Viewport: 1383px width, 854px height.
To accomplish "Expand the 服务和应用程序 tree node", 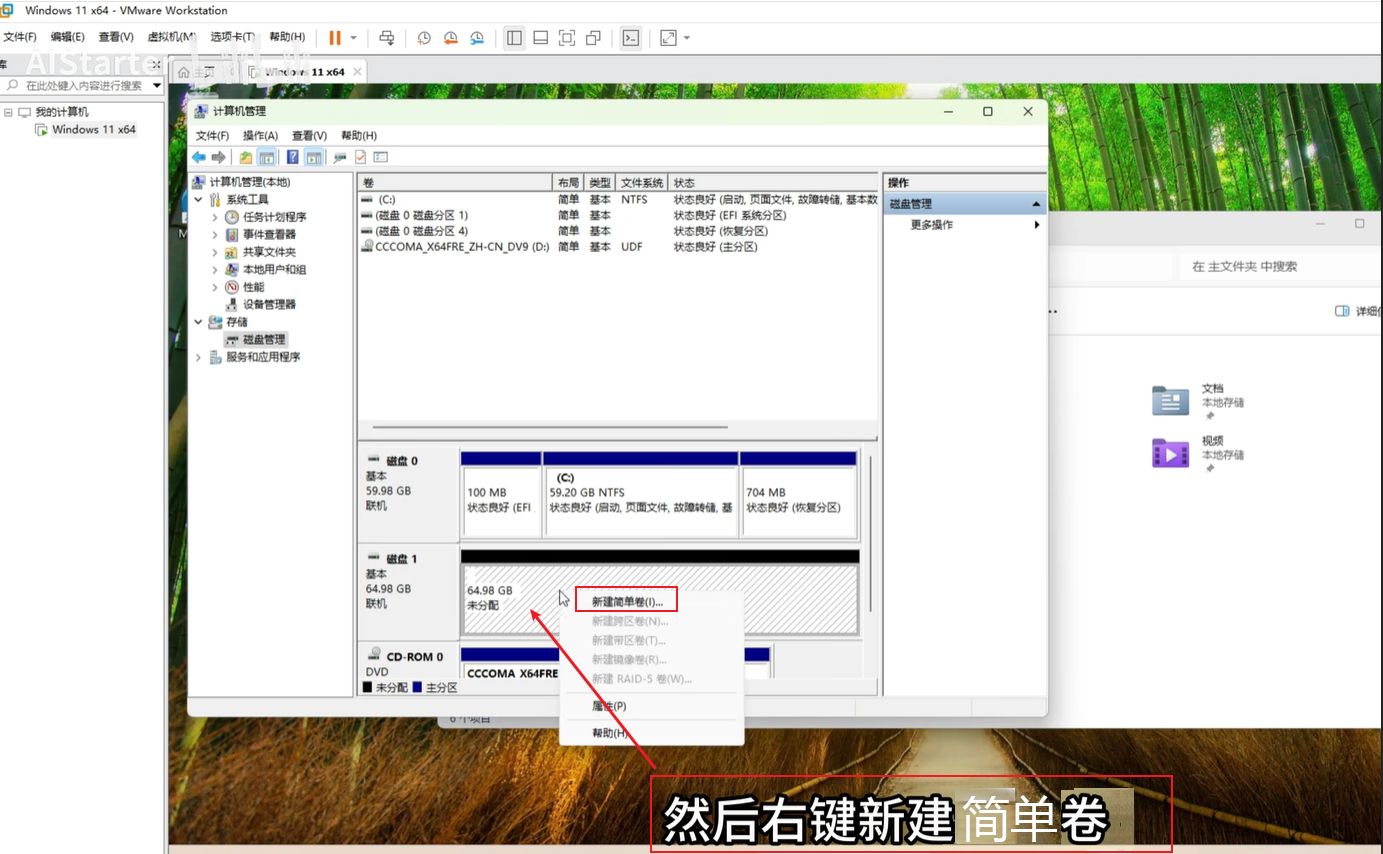I will [198, 357].
